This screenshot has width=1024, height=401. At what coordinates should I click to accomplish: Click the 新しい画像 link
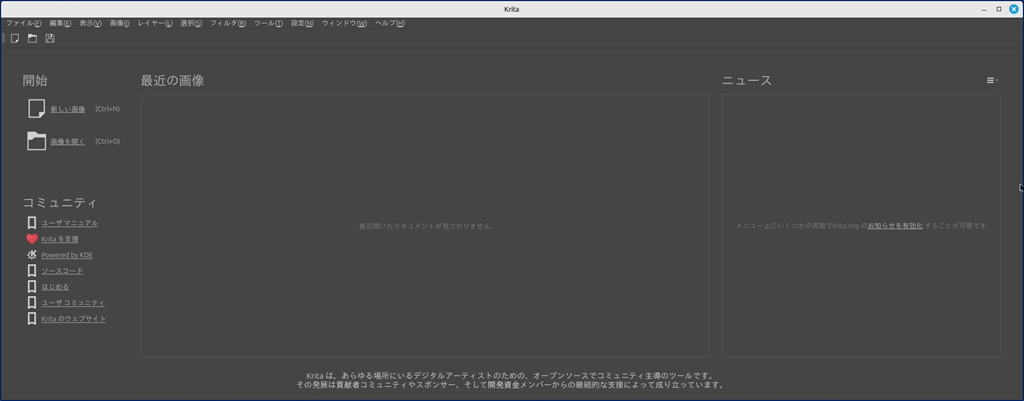pos(68,109)
